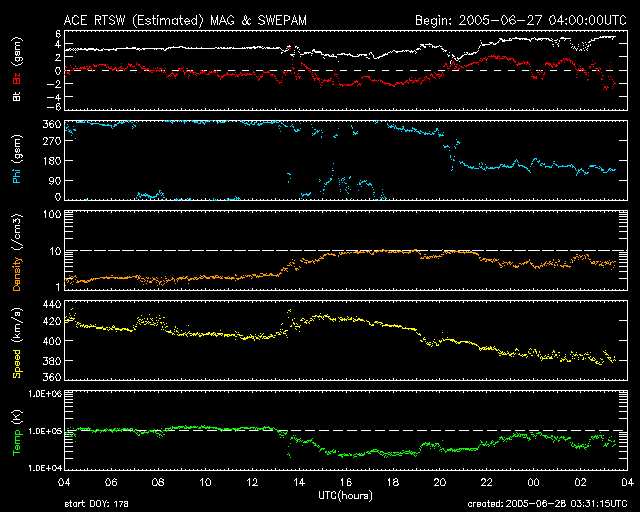640x512 pixels.
Task: Click the 20 hour label on time axis
Action: pos(440,483)
